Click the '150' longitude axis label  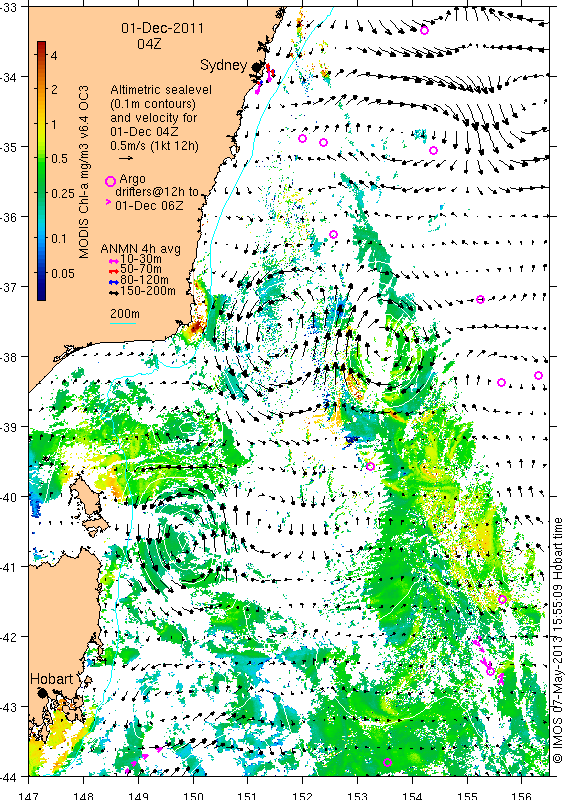[193, 796]
